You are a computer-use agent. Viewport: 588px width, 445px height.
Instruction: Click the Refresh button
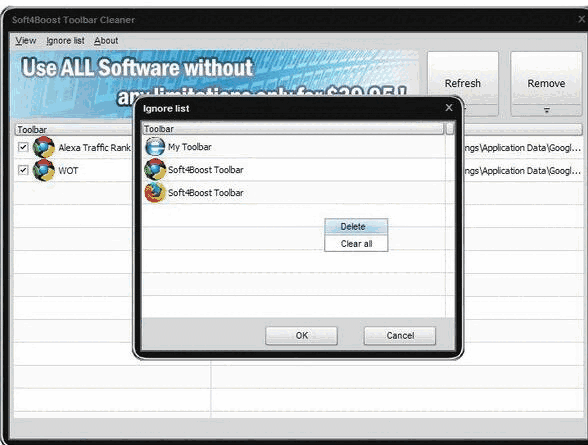(463, 83)
